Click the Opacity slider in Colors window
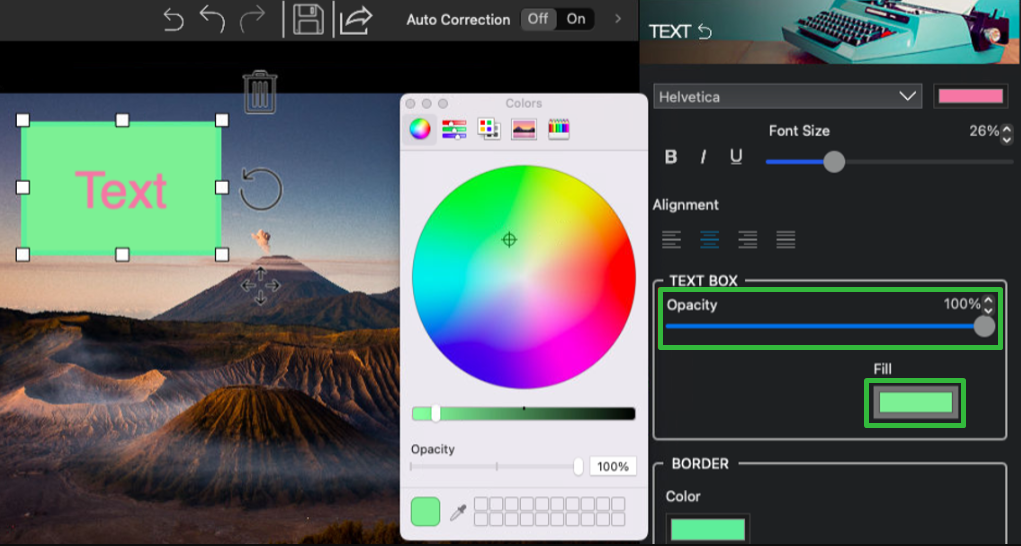This screenshot has height=546, width=1021. pos(497,466)
